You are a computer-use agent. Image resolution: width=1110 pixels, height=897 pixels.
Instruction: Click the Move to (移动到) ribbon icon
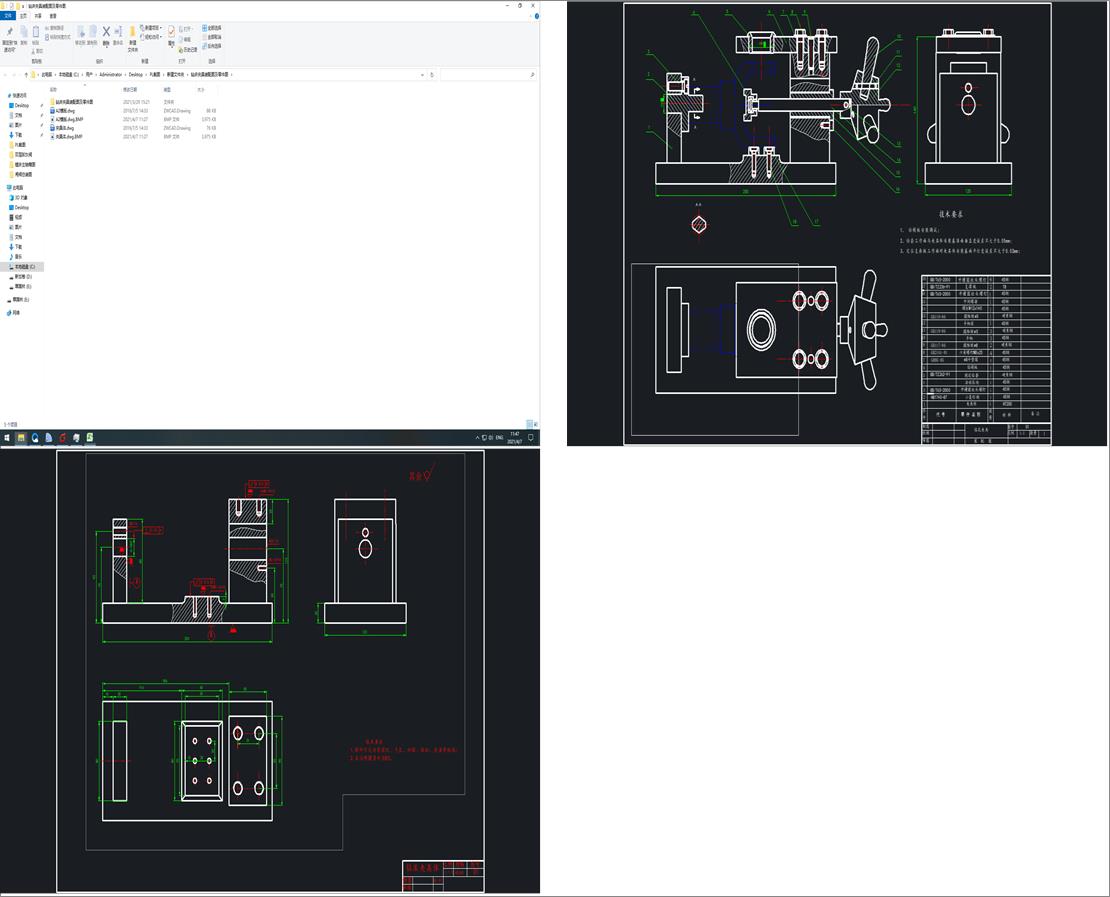(x=80, y=35)
